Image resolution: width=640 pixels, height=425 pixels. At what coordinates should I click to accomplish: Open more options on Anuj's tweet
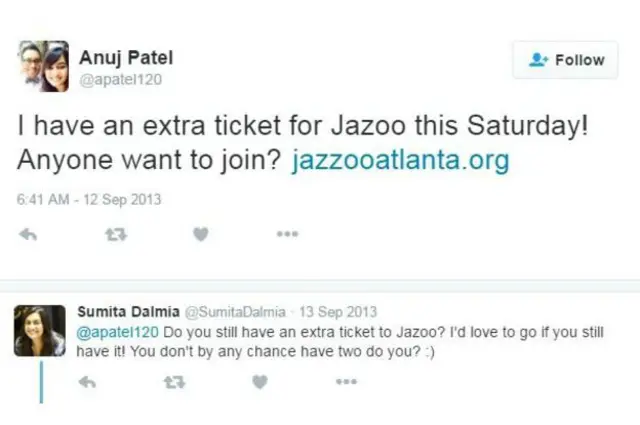point(288,234)
